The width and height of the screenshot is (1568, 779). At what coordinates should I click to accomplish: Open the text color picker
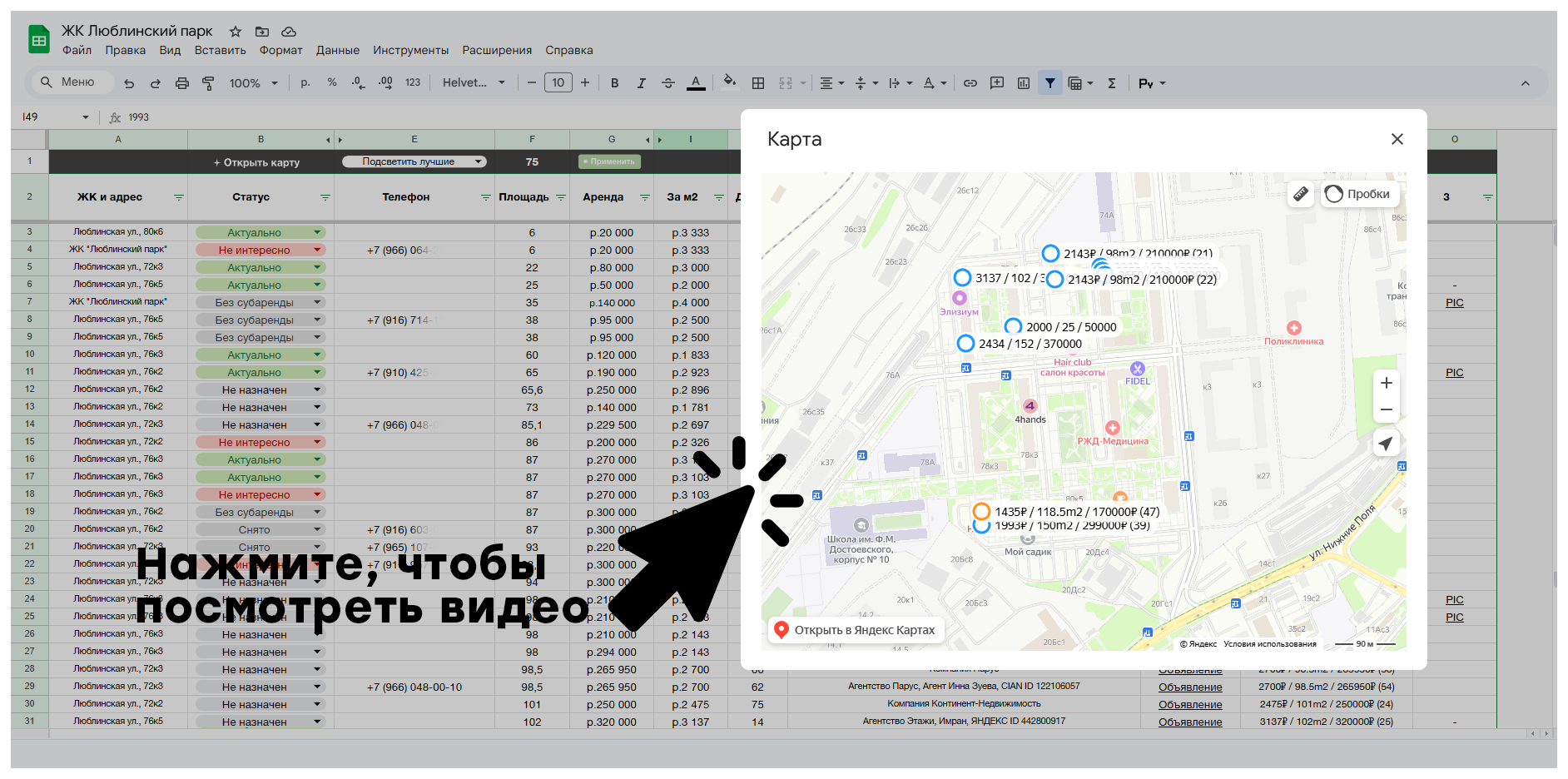point(696,83)
